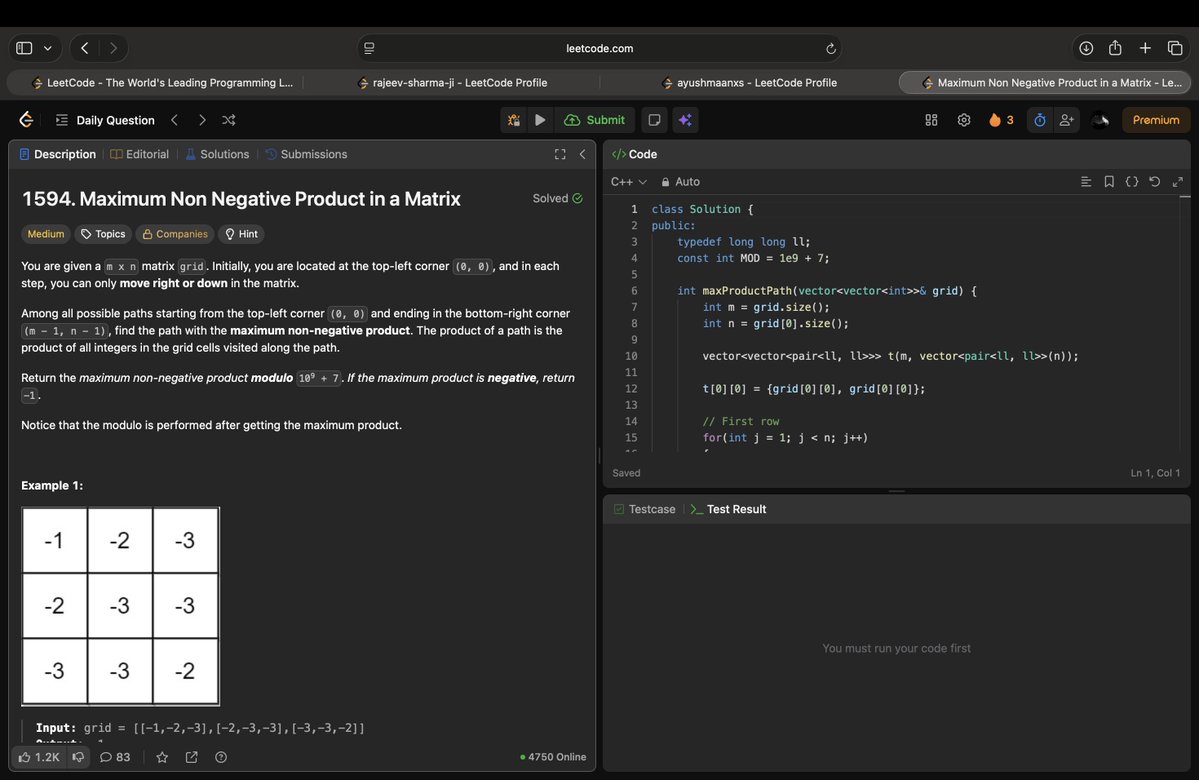Bookmark the code snippet icon
1199x780 pixels.
[1109, 181]
